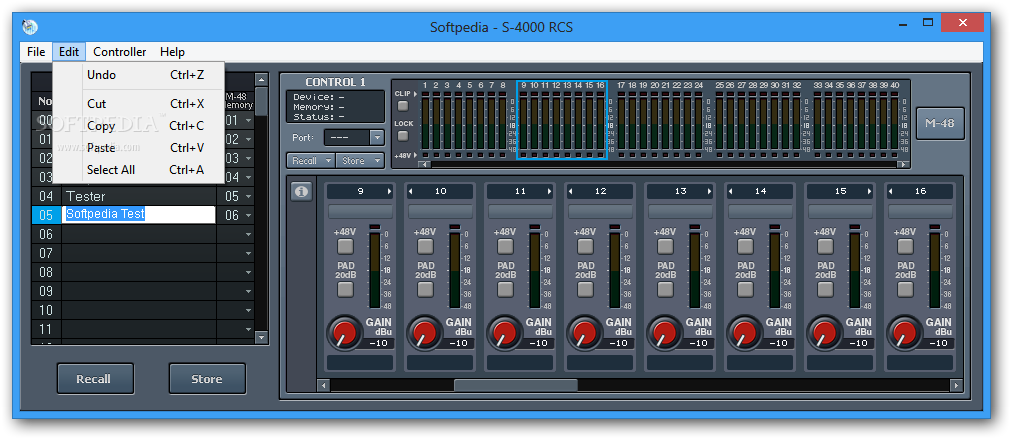This screenshot has height=439, width=1011.
Task: Enable +48V phantom power on channel 16
Action: pos(905,246)
